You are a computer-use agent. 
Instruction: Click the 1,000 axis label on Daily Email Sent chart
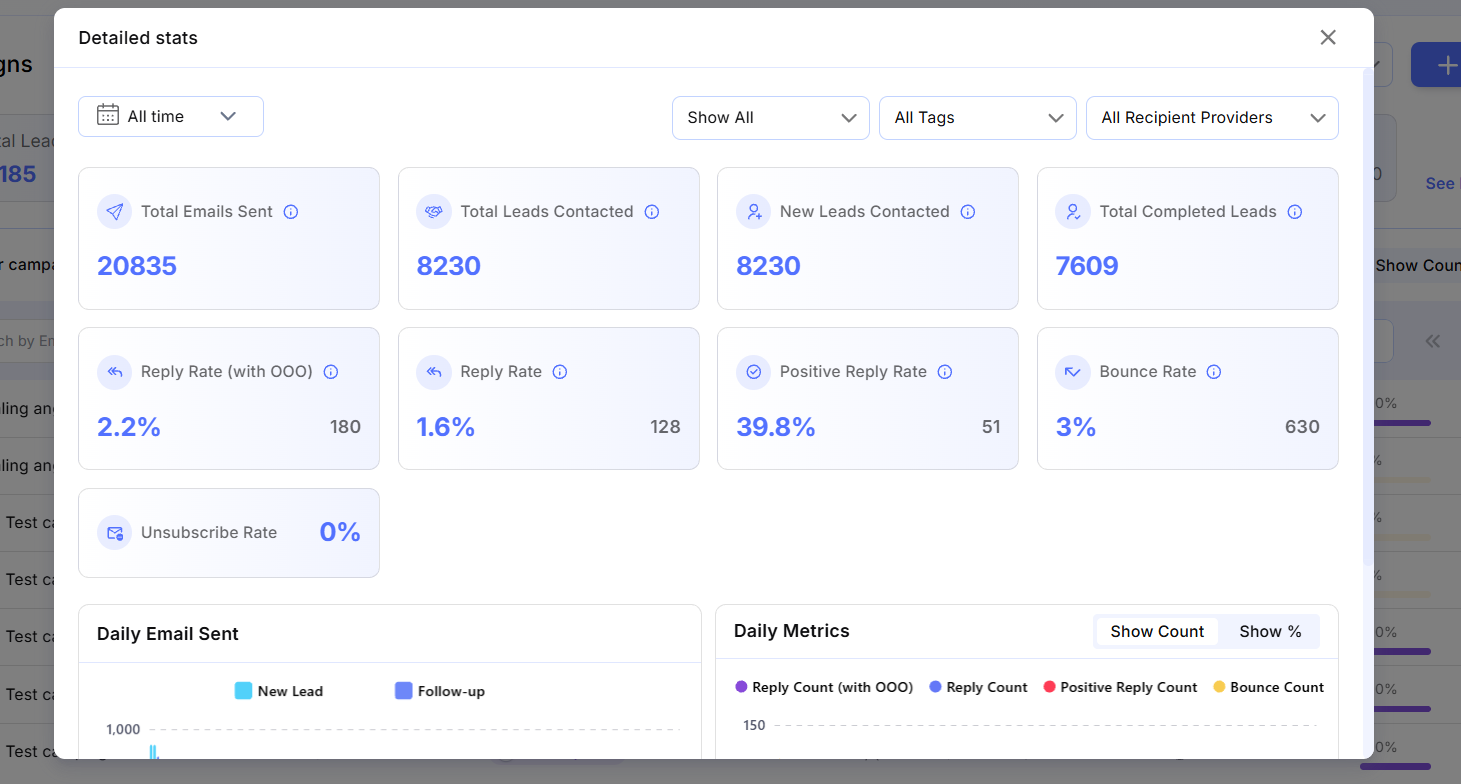tap(123, 729)
